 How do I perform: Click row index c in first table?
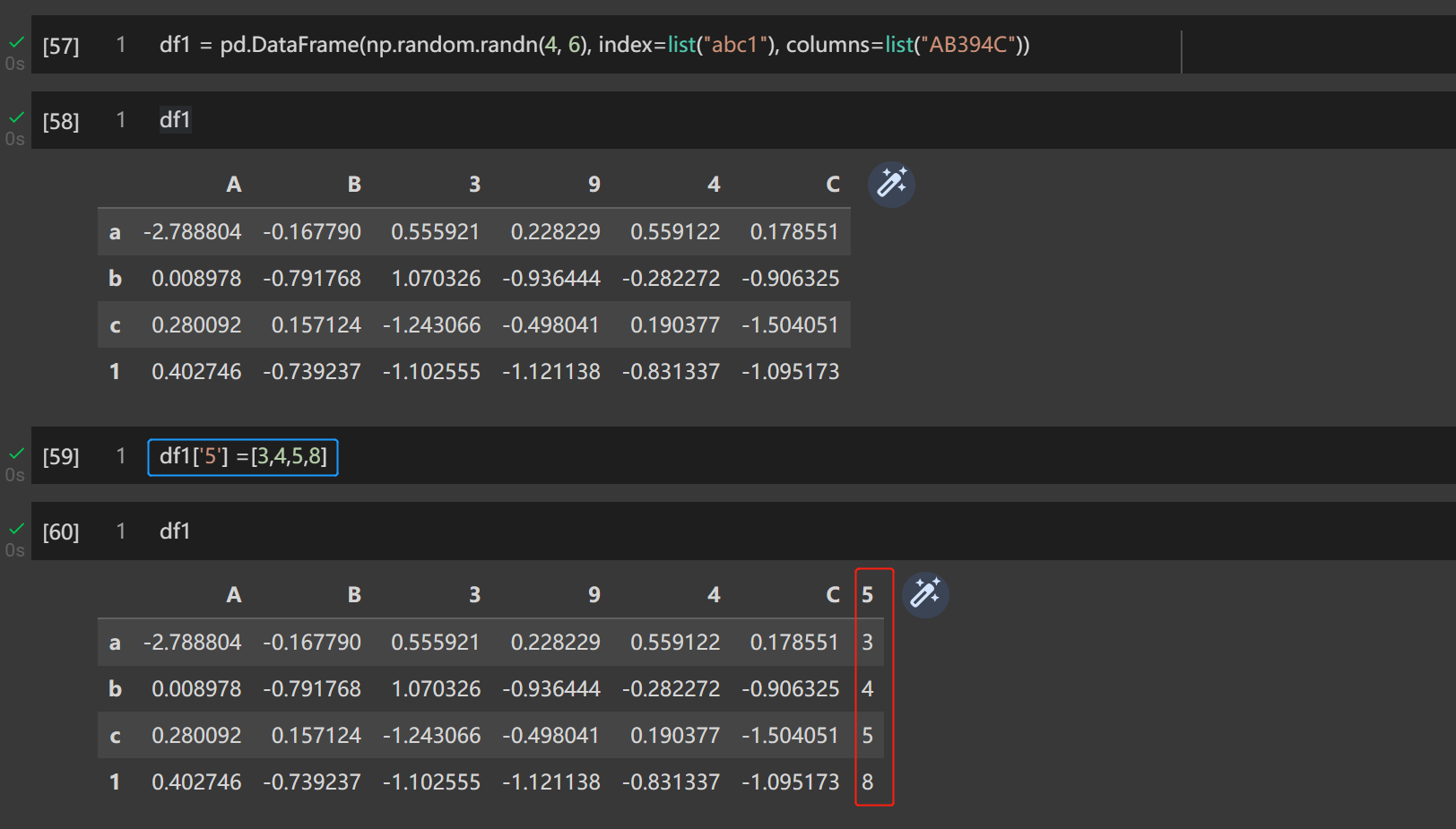click(115, 325)
